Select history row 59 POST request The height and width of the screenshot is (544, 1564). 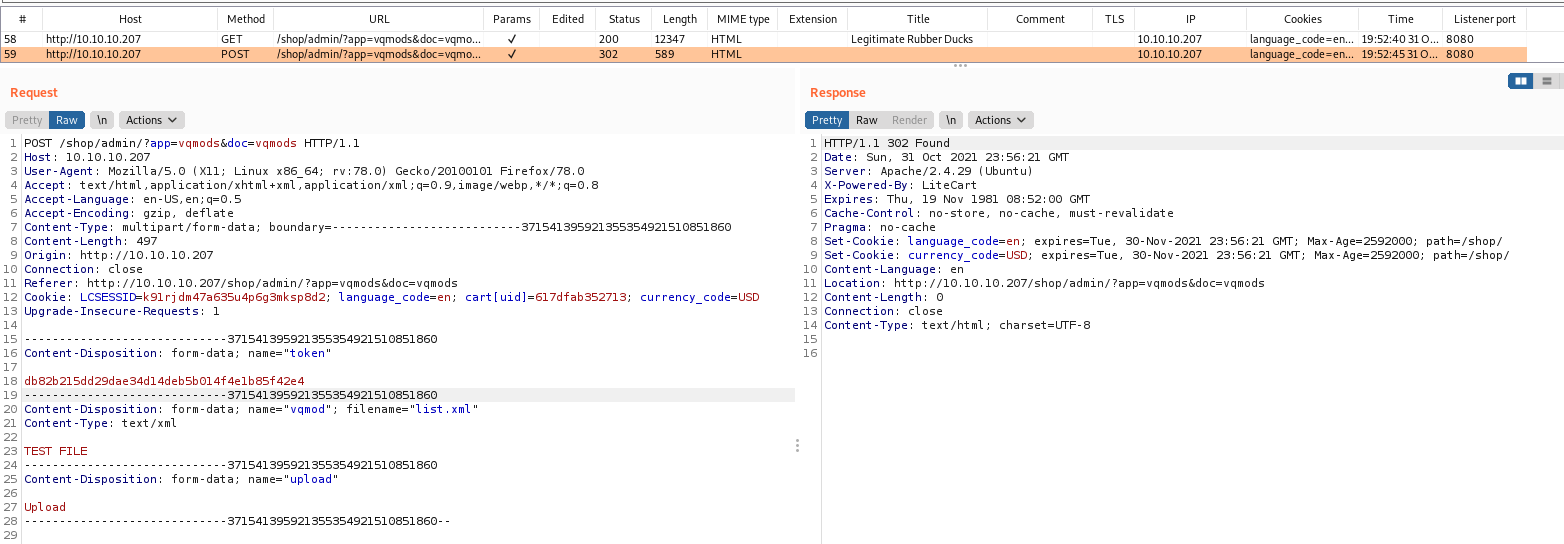[x=764, y=54]
